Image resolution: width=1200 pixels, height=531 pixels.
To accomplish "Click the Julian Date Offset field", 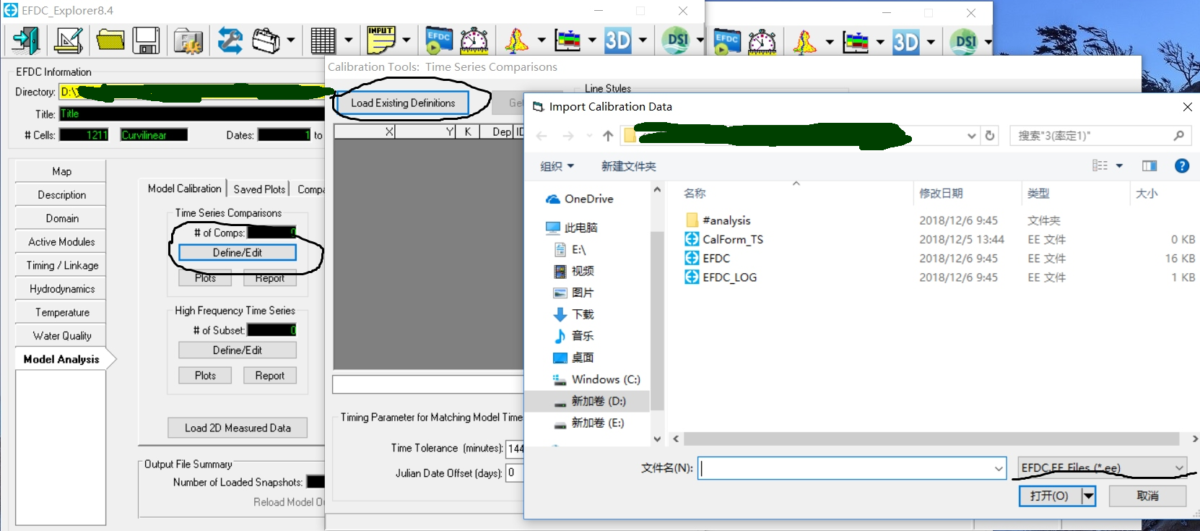I will click(x=515, y=472).
